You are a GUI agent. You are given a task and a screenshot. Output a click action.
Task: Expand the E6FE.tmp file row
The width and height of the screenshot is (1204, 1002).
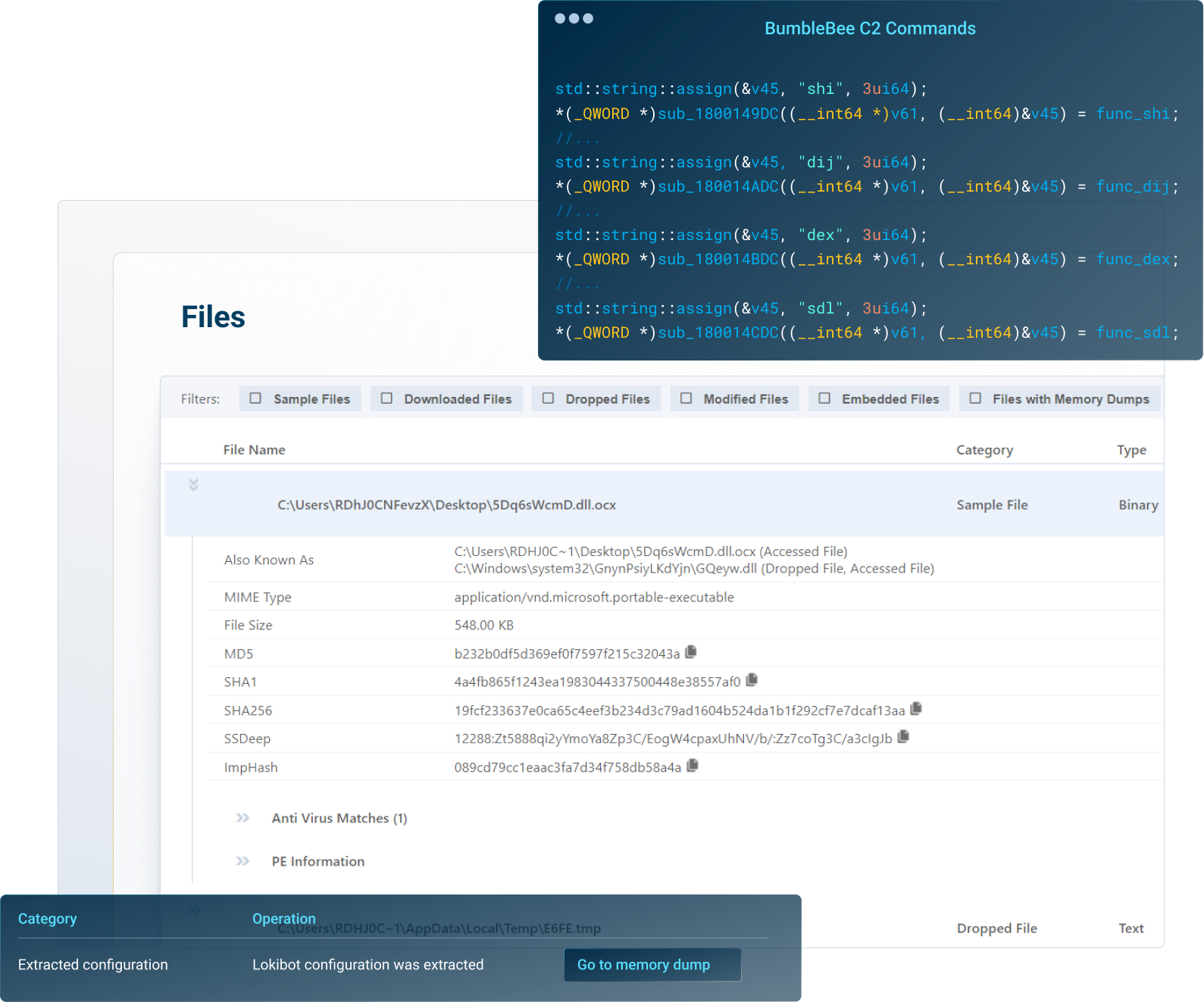[x=194, y=910]
